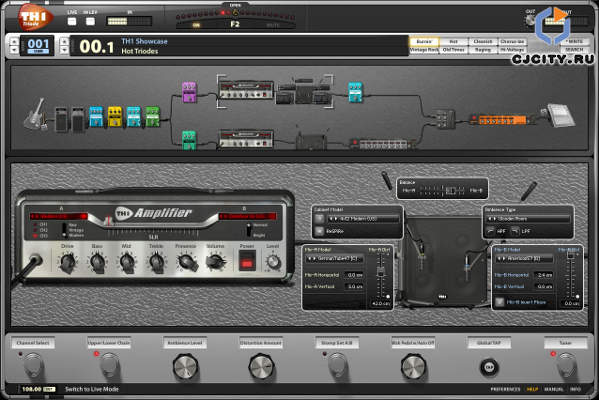Image resolution: width=599 pixels, height=400 pixels.
Task: Click Switch to Live Mode text
Action: point(92,389)
